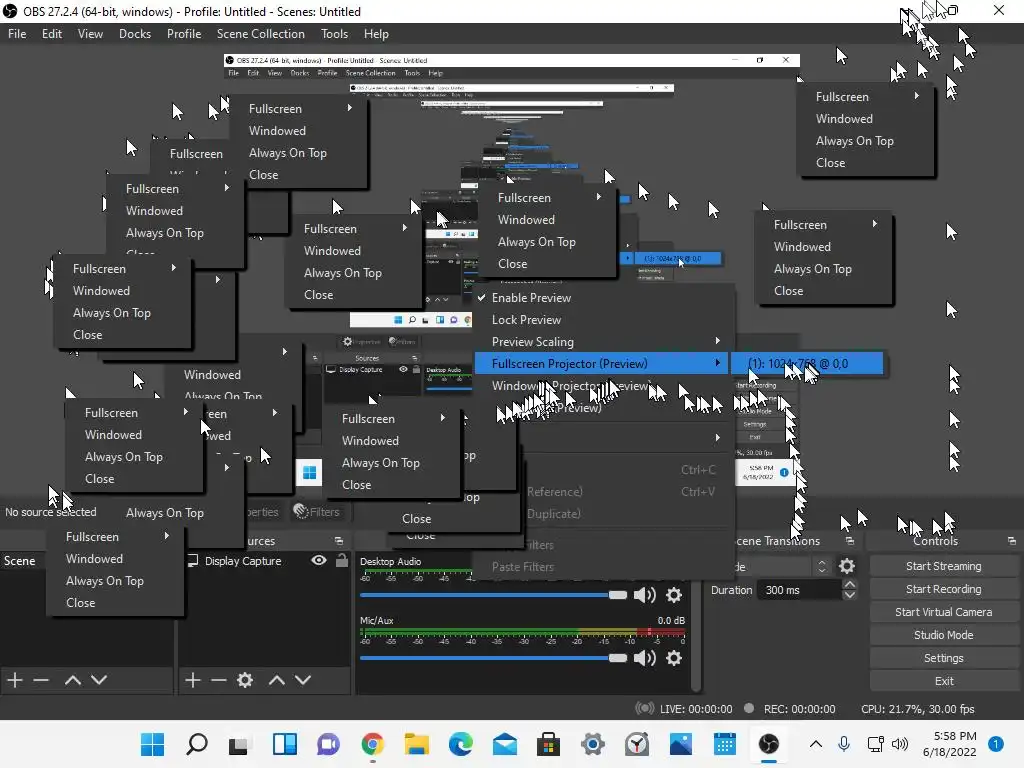Move the scene up with the Scenes up arrow

[x=72, y=680]
